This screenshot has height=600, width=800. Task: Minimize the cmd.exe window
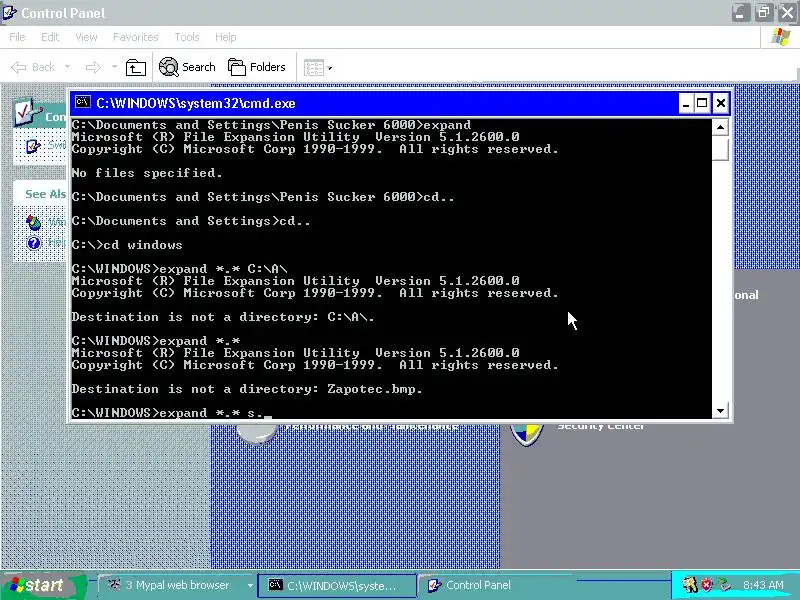point(686,104)
